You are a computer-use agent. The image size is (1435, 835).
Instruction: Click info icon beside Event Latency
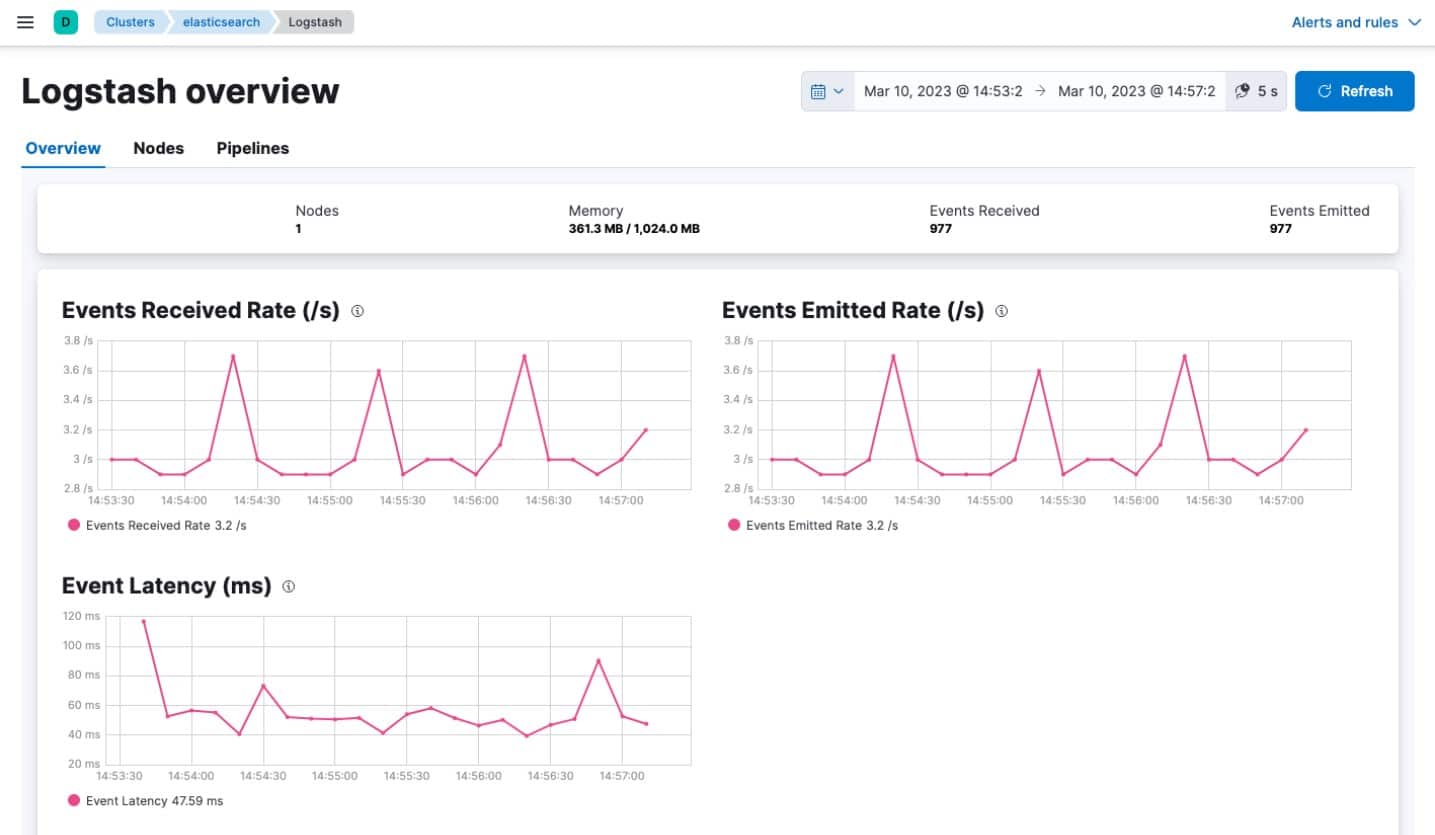(x=289, y=587)
